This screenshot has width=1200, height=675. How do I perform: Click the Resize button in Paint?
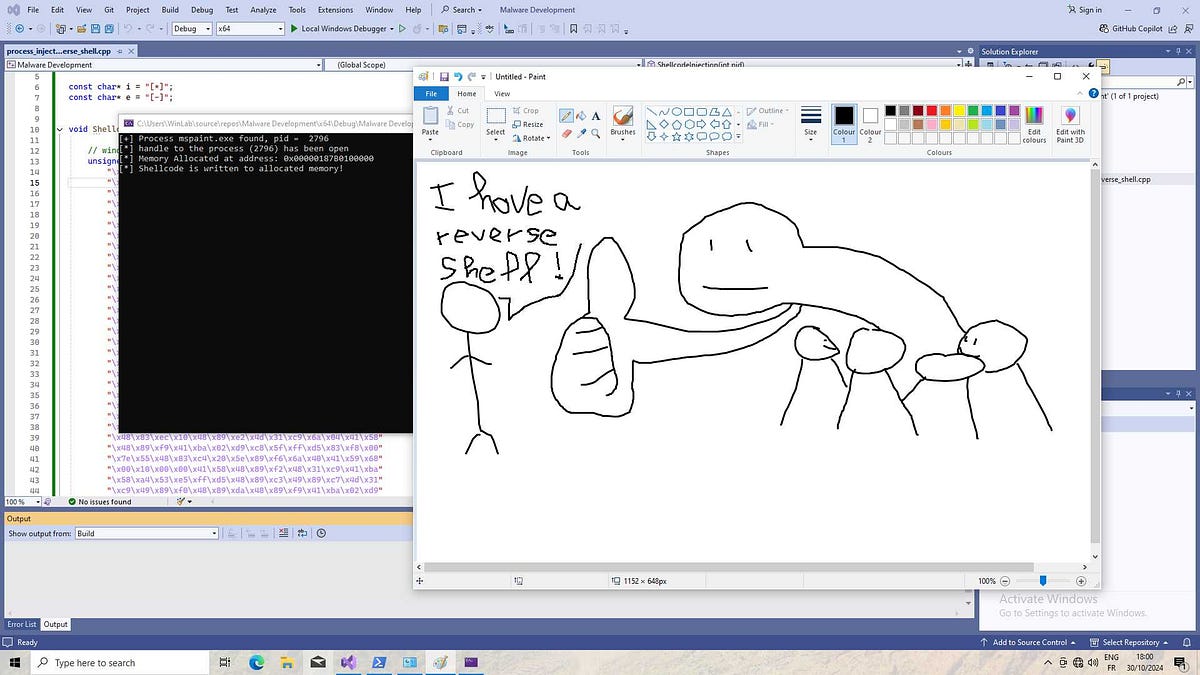[x=527, y=125]
